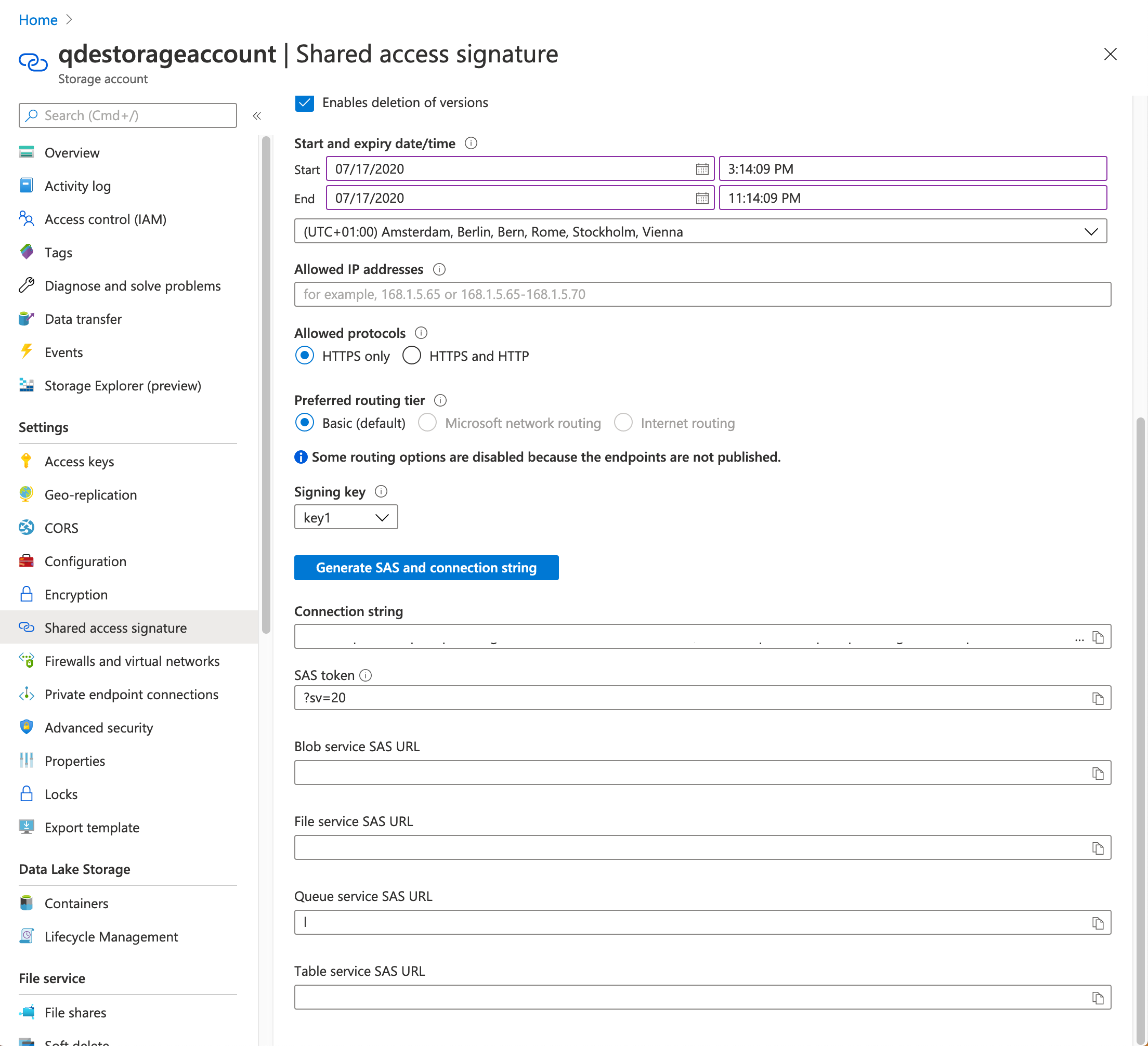
Task: Select HTTPS only protocol
Action: [x=305, y=356]
